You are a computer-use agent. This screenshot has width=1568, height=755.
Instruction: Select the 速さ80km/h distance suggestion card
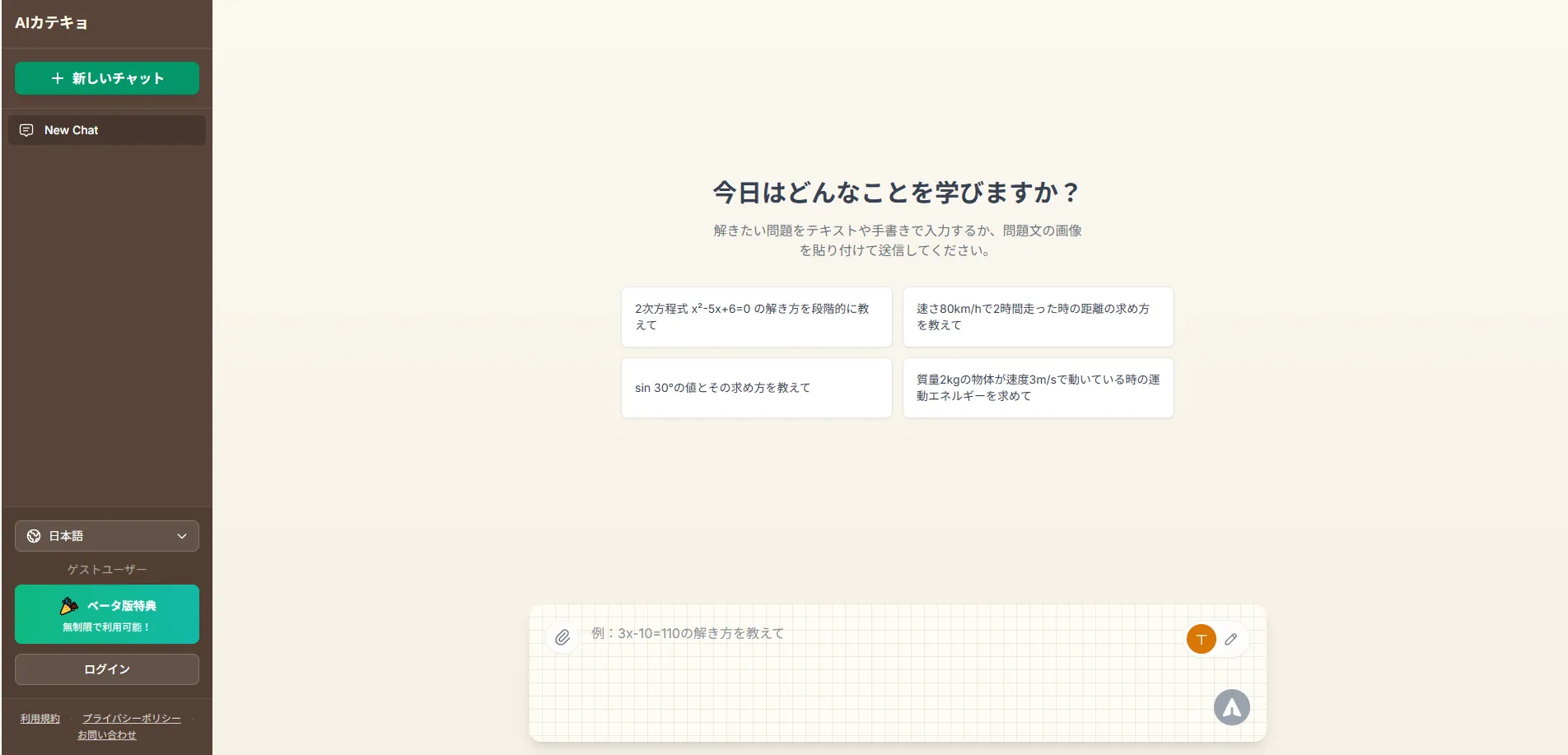point(1038,317)
